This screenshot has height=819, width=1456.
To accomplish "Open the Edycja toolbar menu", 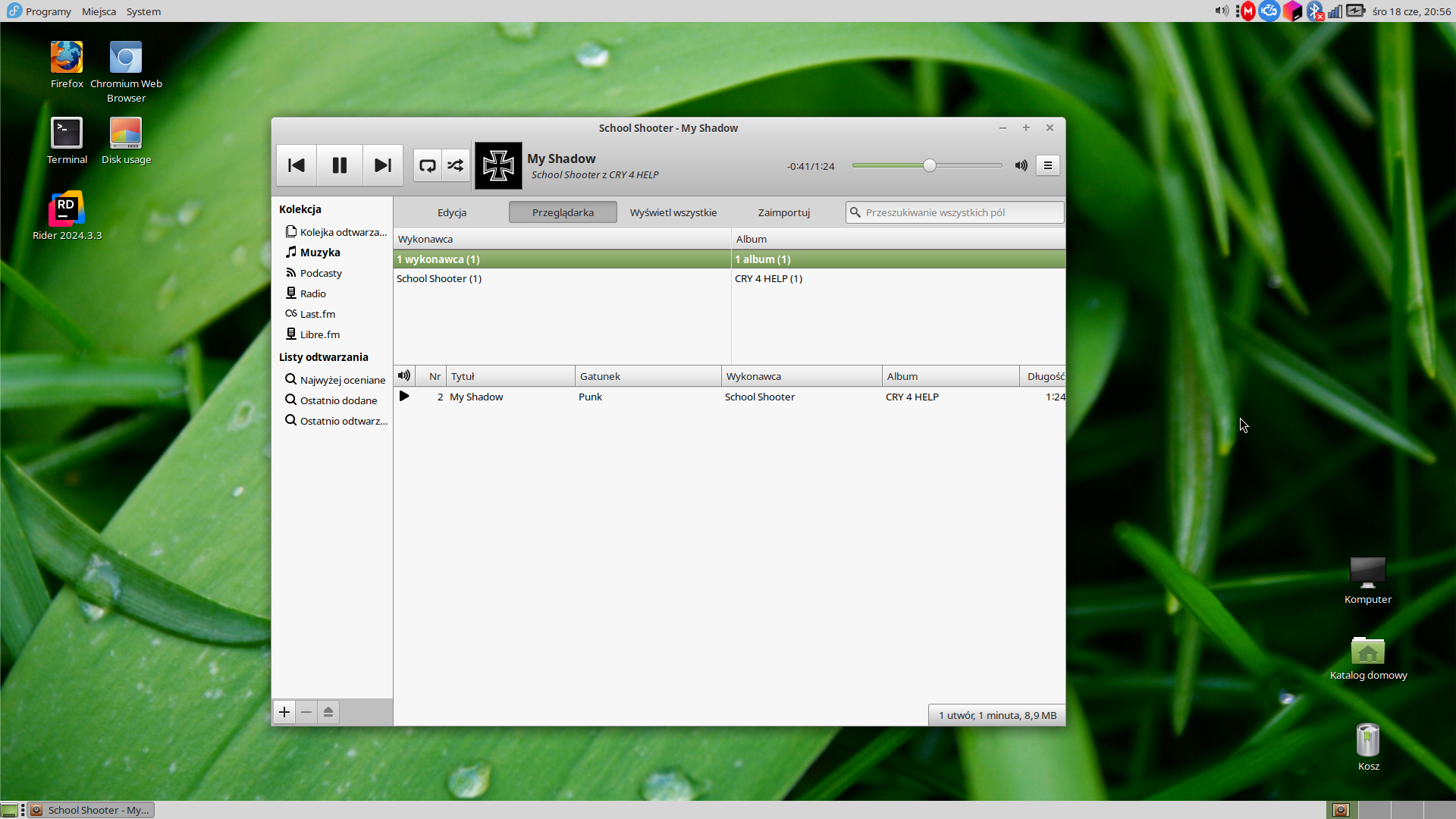I will click(452, 212).
